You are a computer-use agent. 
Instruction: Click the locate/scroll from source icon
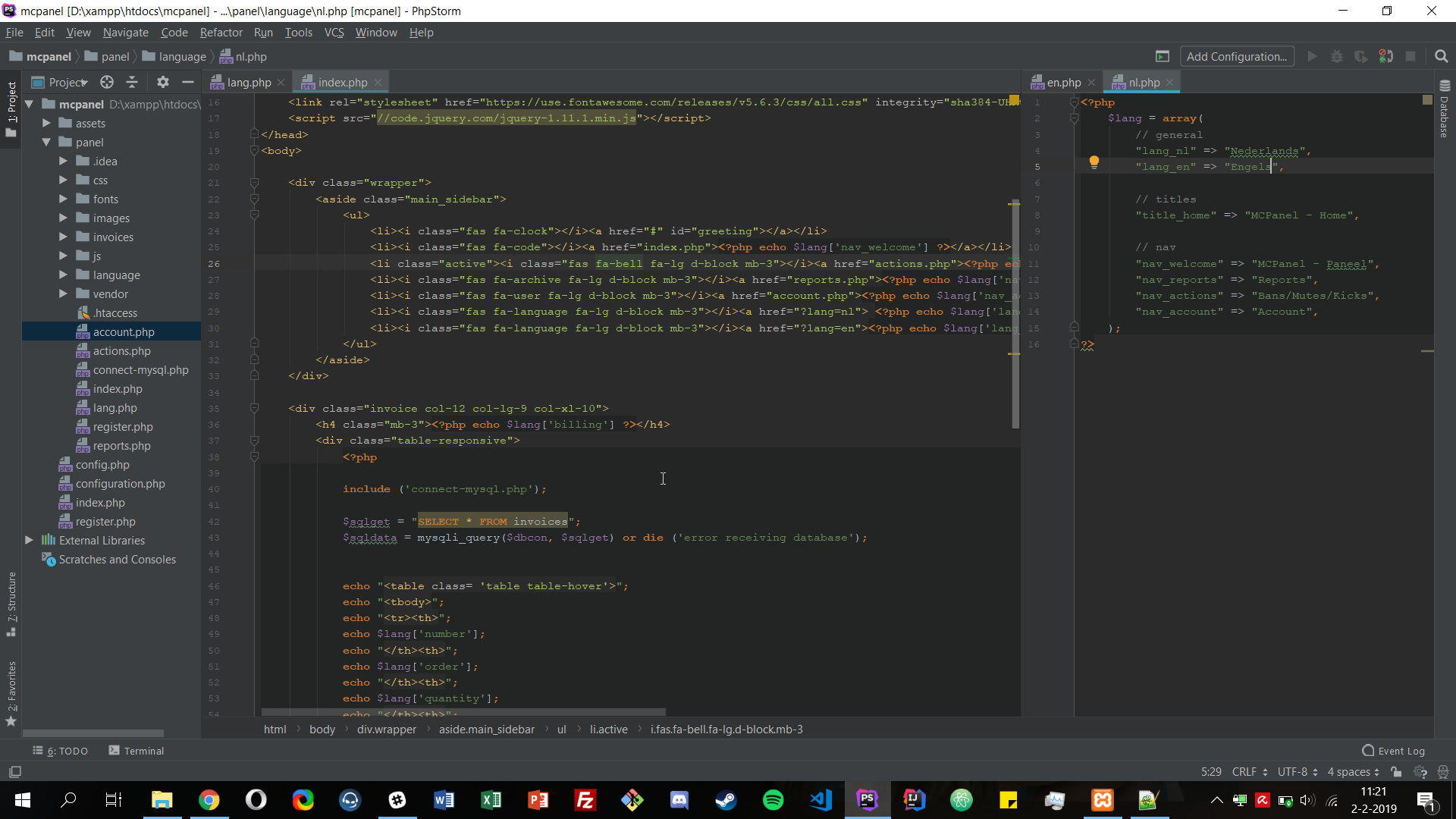tap(107, 82)
